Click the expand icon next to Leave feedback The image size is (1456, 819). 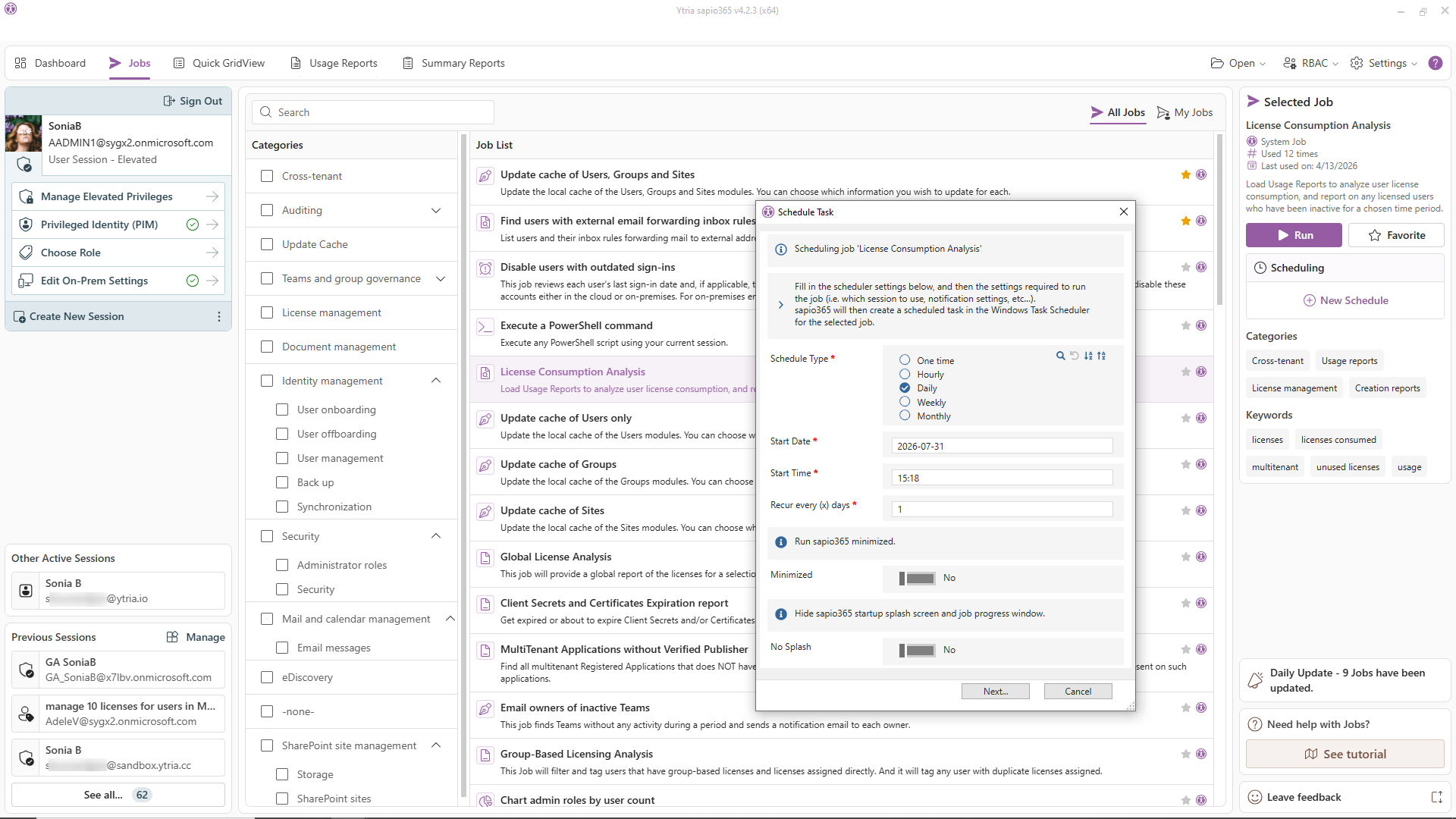tap(1436, 797)
